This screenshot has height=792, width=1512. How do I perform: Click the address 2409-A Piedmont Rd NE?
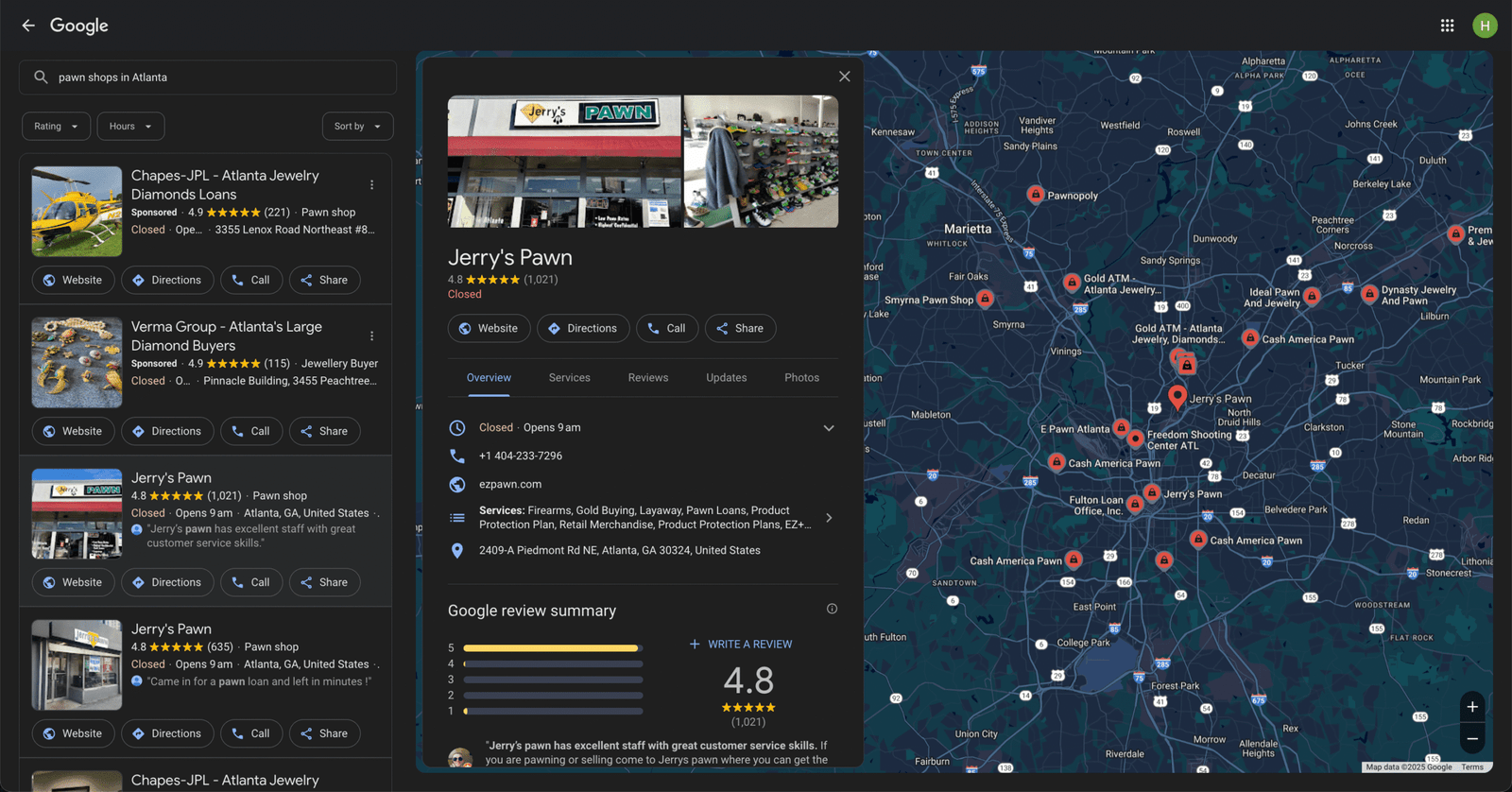pyautogui.click(x=620, y=550)
